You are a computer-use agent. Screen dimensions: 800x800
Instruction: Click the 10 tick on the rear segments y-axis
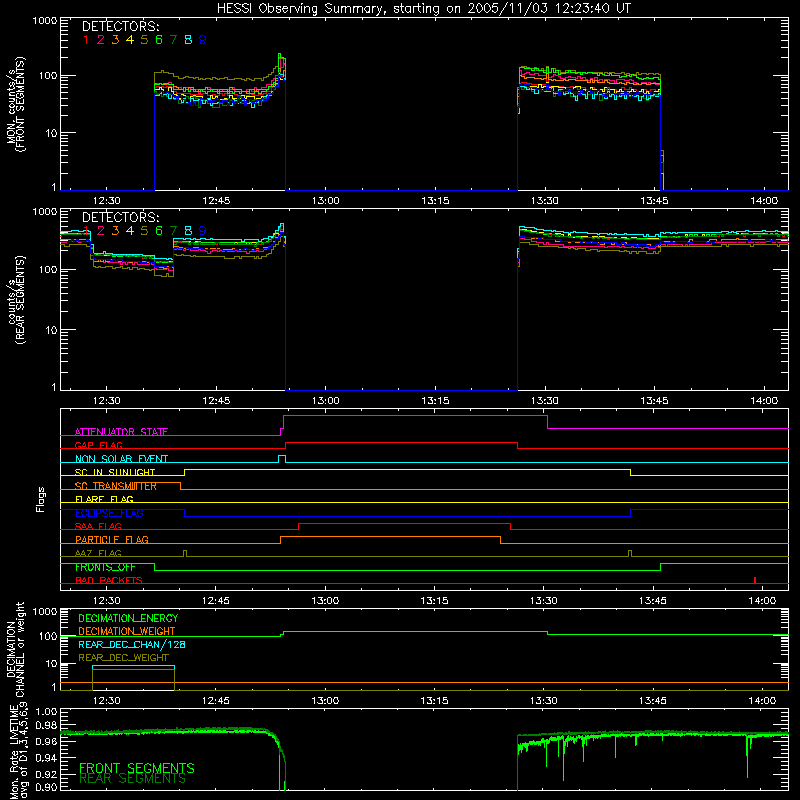click(x=51, y=331)
